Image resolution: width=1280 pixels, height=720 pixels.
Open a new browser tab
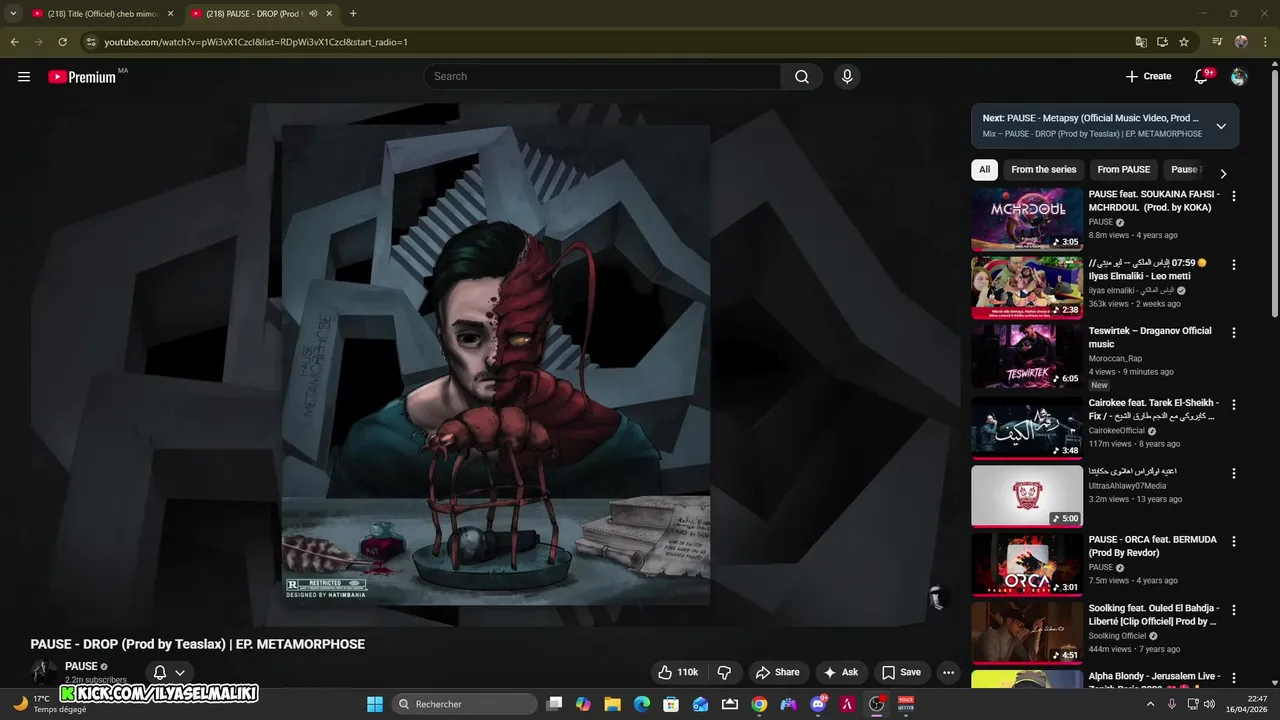click(353, 13)
